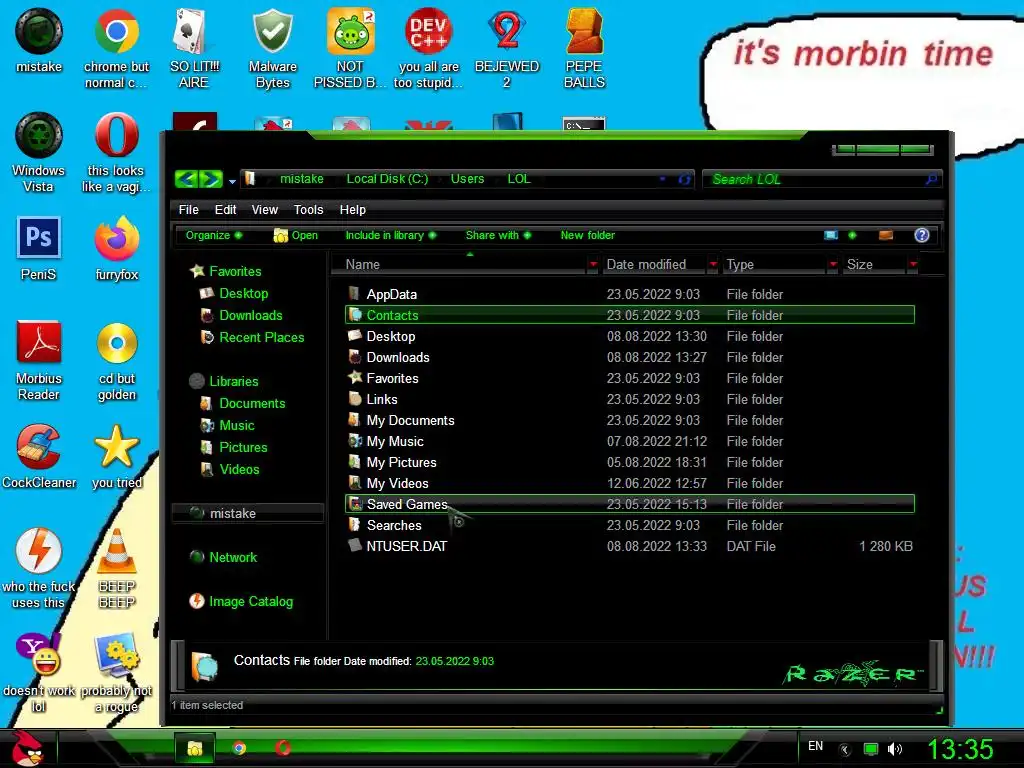
Task: Launch the red Opera icon on desktop
Action: [116, 152]
